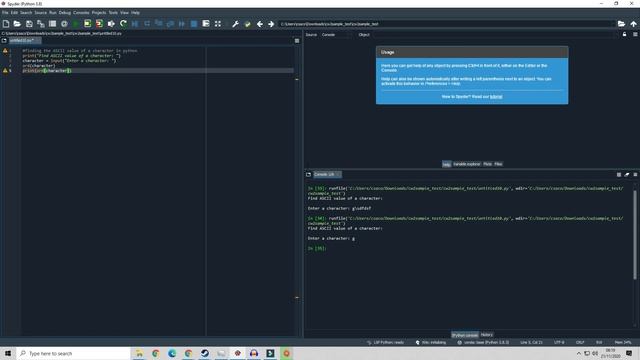640x360 pixels.
Task: Open the Search menu
Action: coord(26,13)
